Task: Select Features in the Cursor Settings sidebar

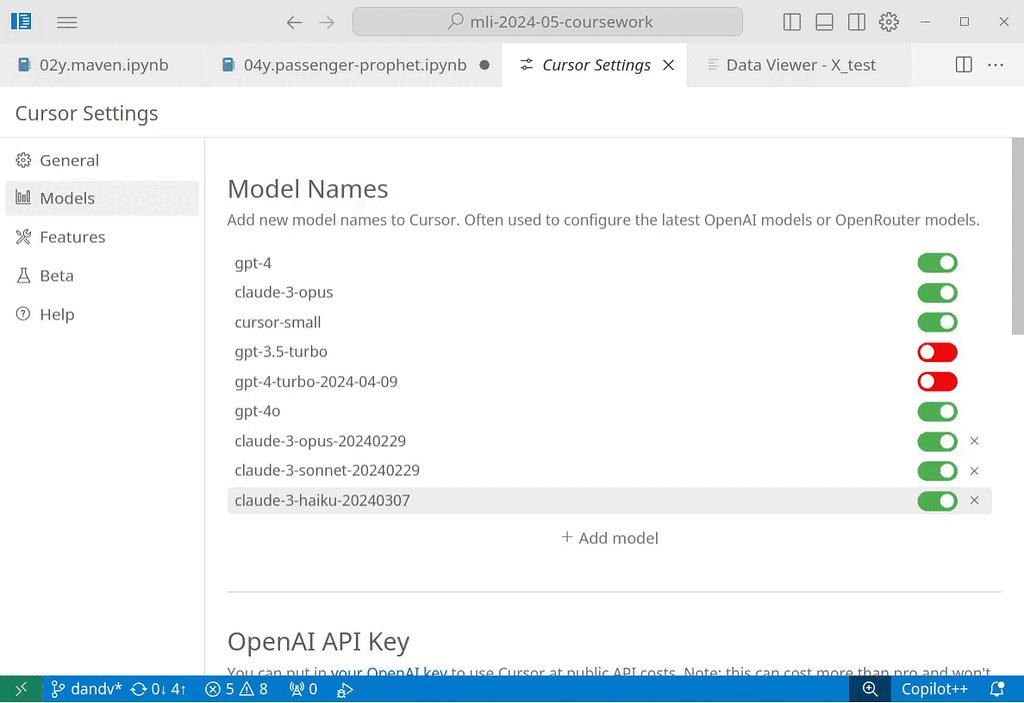Action: coord(72,237)
